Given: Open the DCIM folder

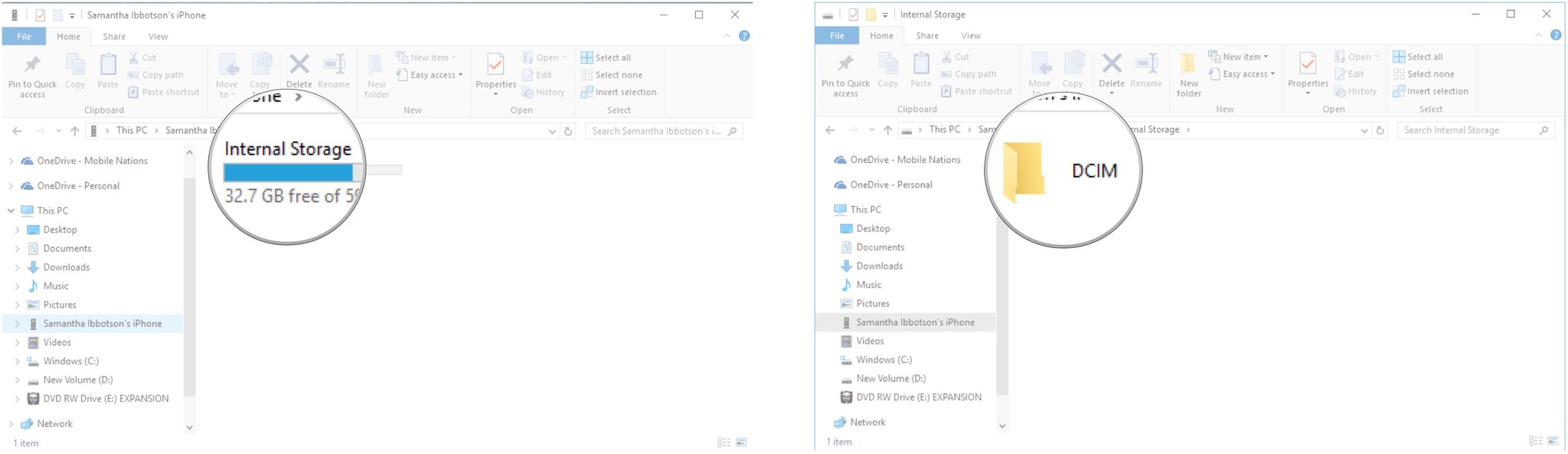Looking at the screenshot, I should tap(1063, 171).
